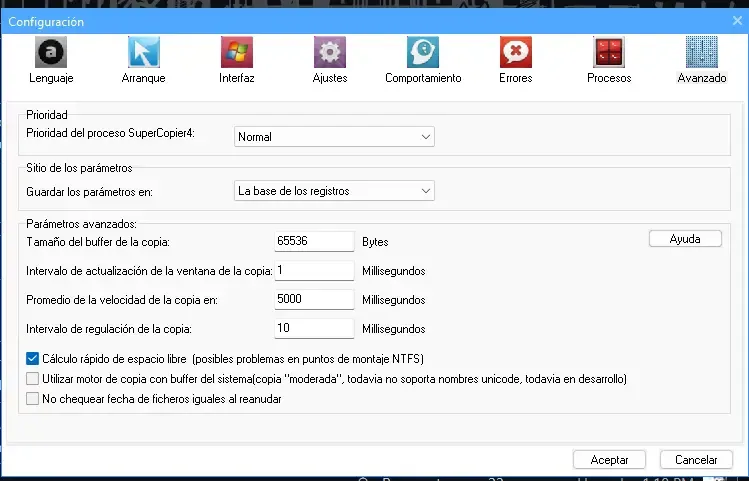Enable motor de copia con buffer del sistema

32,378
